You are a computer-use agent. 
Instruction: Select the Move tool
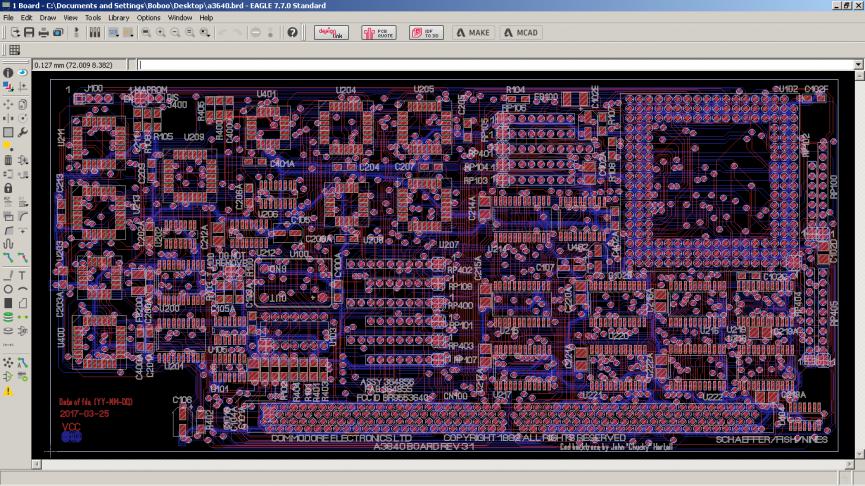click(8, 104)
